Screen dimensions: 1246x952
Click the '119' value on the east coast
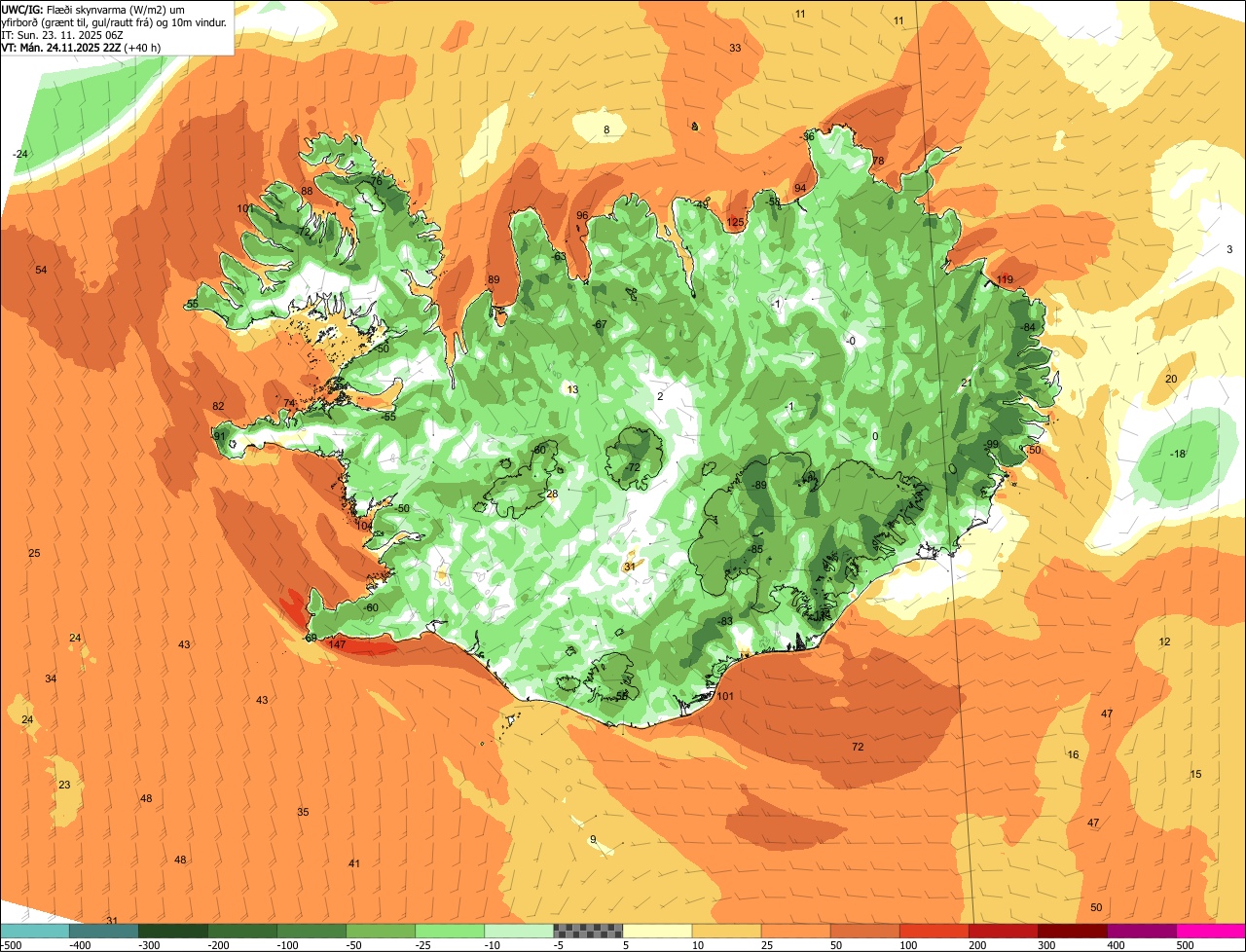(x=1005, y=280)
